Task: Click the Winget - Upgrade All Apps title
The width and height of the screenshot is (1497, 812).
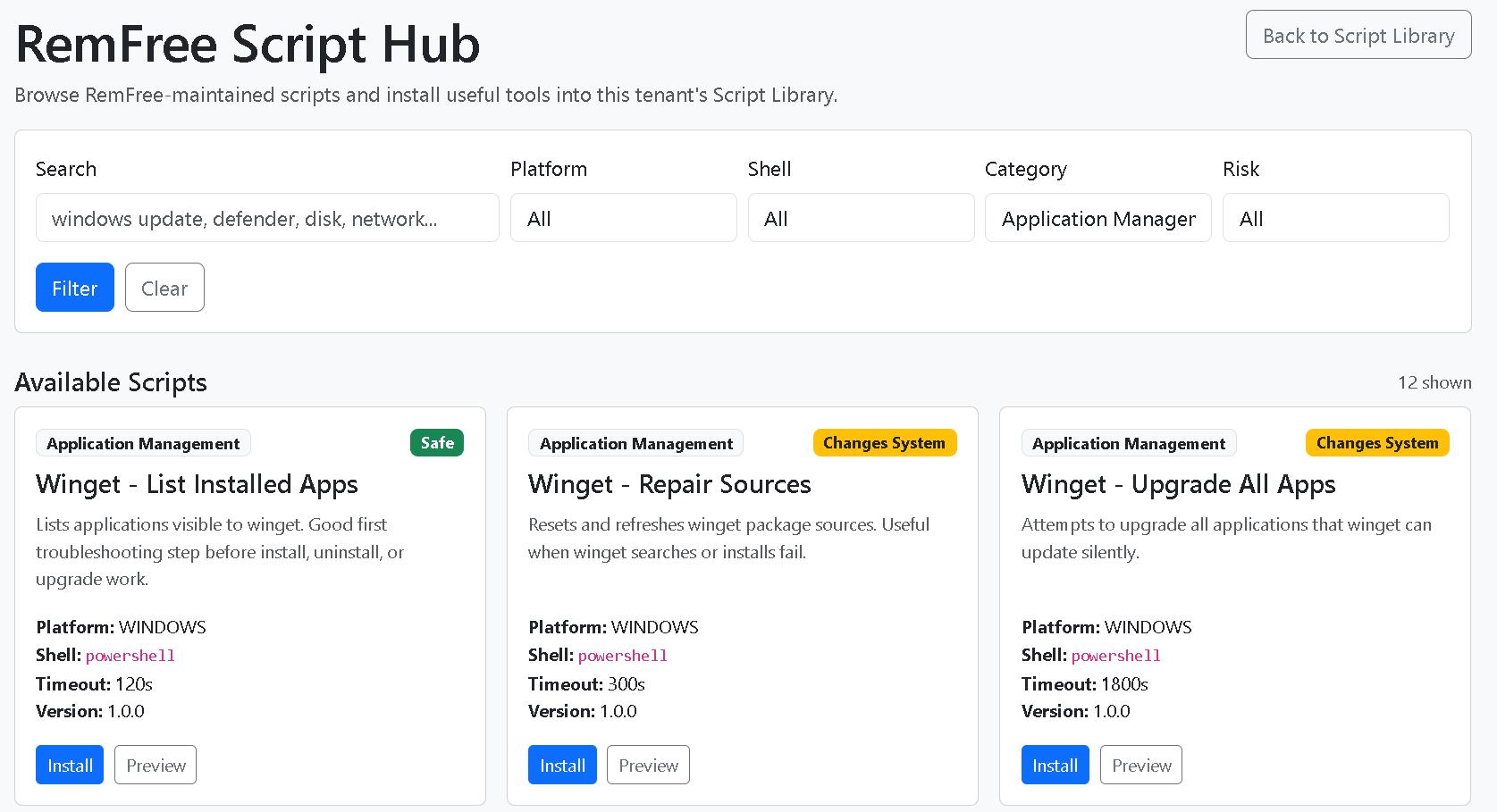Action: 1178,484
